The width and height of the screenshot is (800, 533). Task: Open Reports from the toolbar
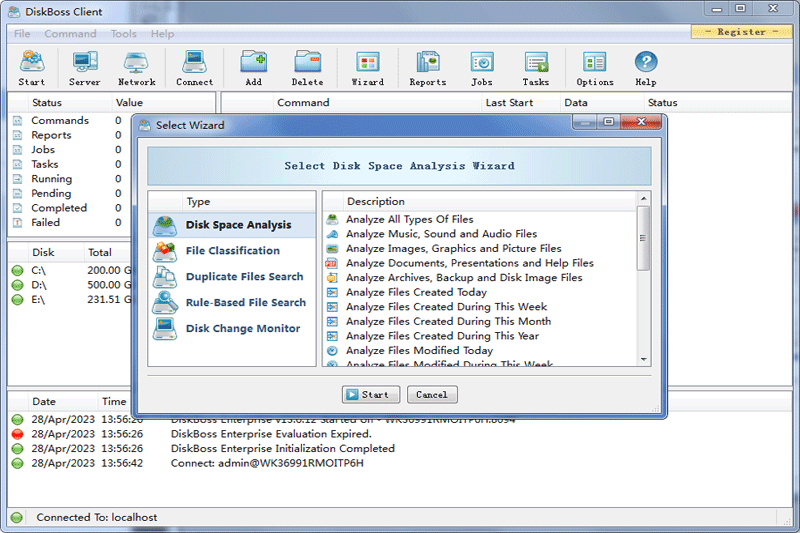click(x=427, y=68)
